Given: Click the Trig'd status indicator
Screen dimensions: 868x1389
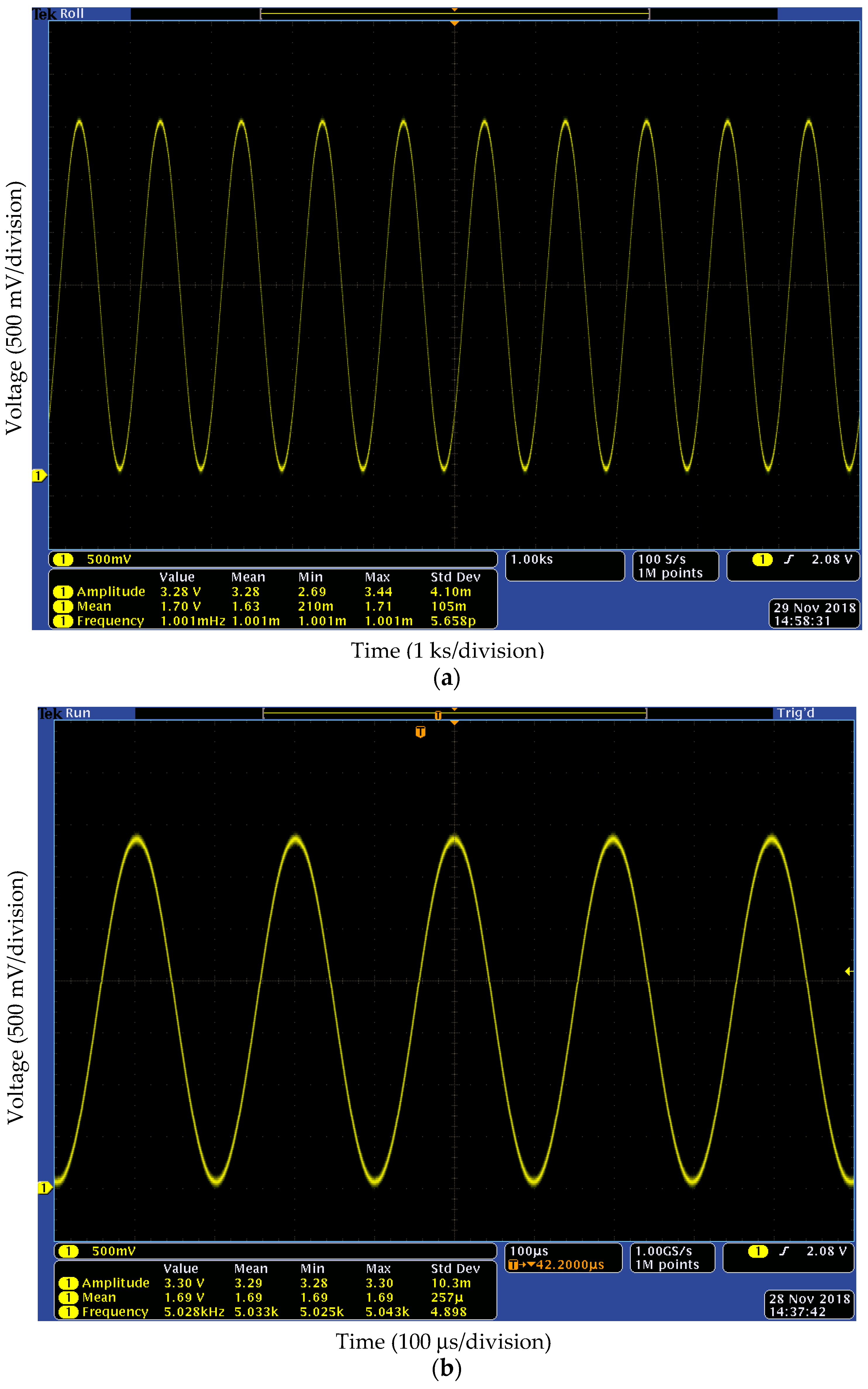Looking at the screenshot, I should point(796,713).
